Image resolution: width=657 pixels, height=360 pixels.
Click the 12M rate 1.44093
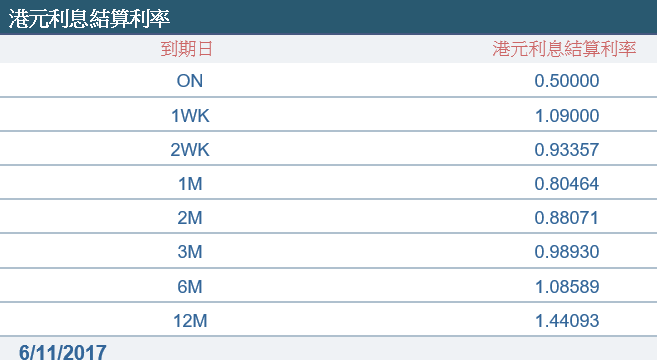coord(567,321)
